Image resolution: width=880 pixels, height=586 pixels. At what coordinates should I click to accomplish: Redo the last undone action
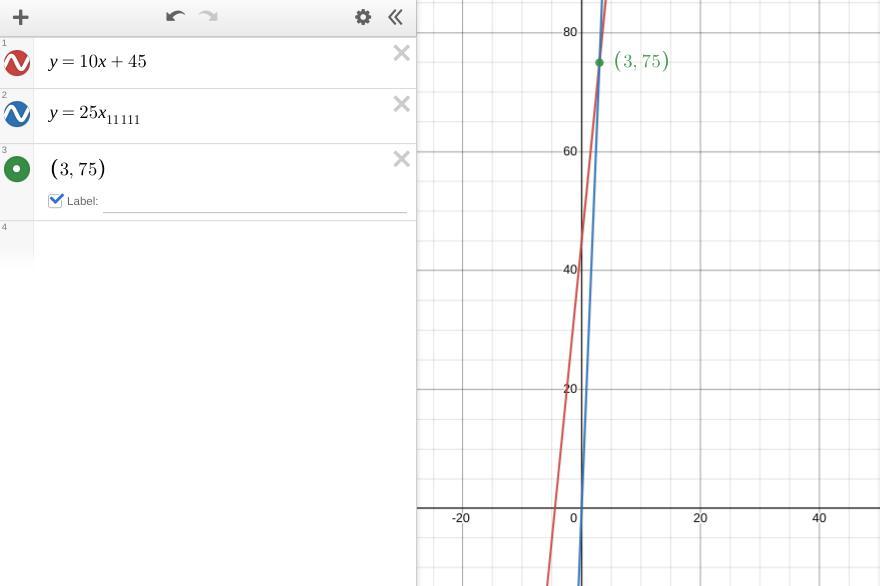(x=209, y=16)
